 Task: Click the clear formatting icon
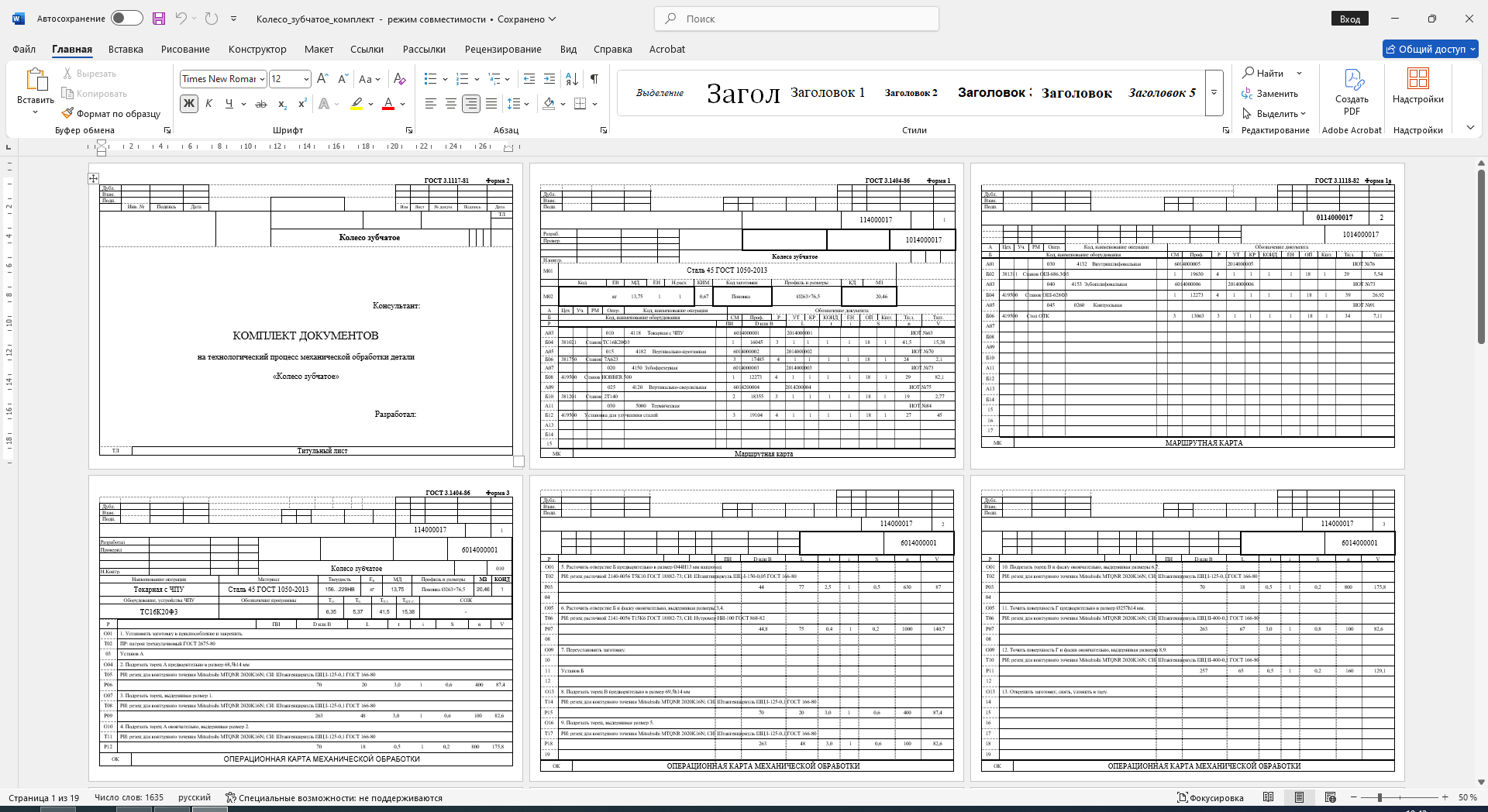click(x=399, y=78)
